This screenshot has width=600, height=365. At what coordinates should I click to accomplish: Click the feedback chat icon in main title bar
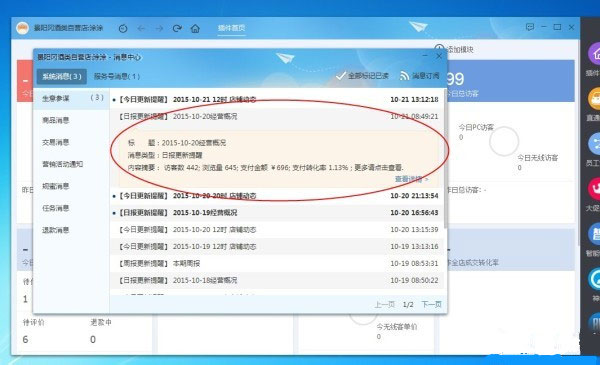pos(530,27)
